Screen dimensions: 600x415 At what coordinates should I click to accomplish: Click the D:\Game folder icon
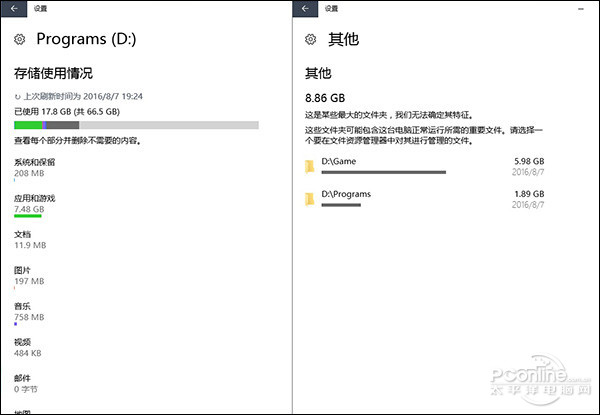coord(311,165)
